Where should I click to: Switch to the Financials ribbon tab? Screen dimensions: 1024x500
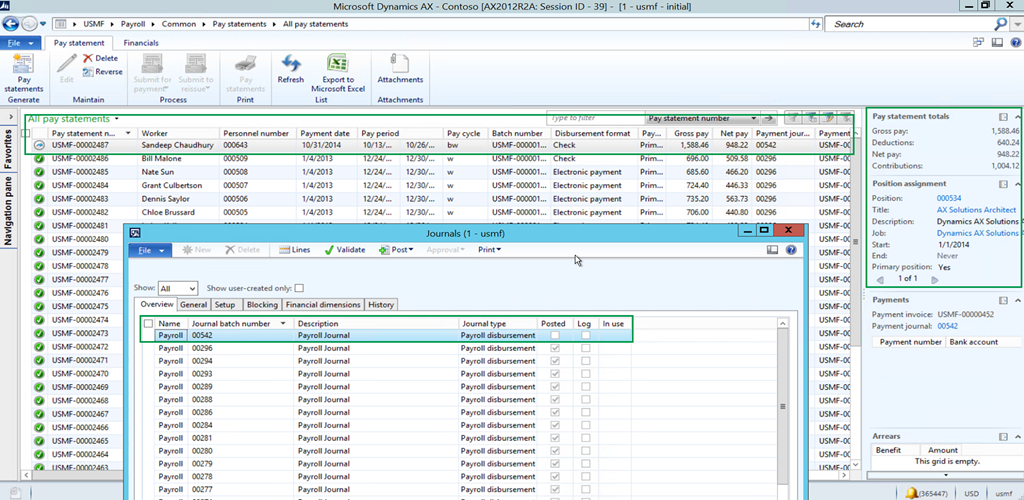point(140,43)
